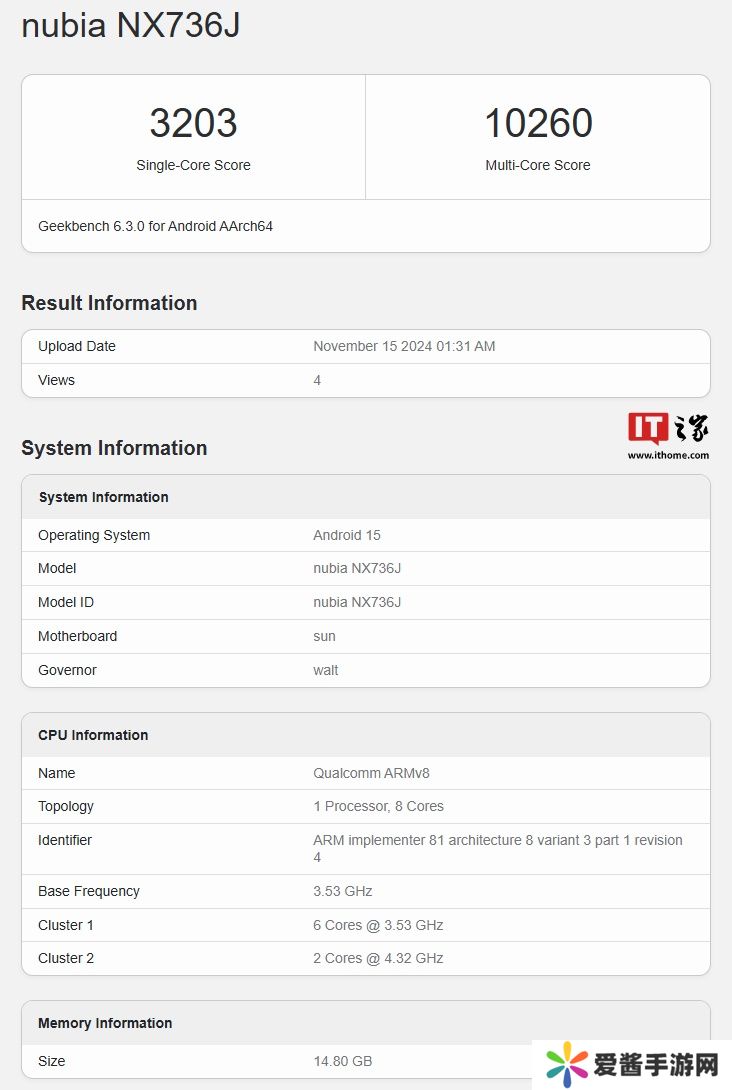This screenshot has height=1090, width=732.
Task: Click the Model ID row label
Action: point(66,602)
